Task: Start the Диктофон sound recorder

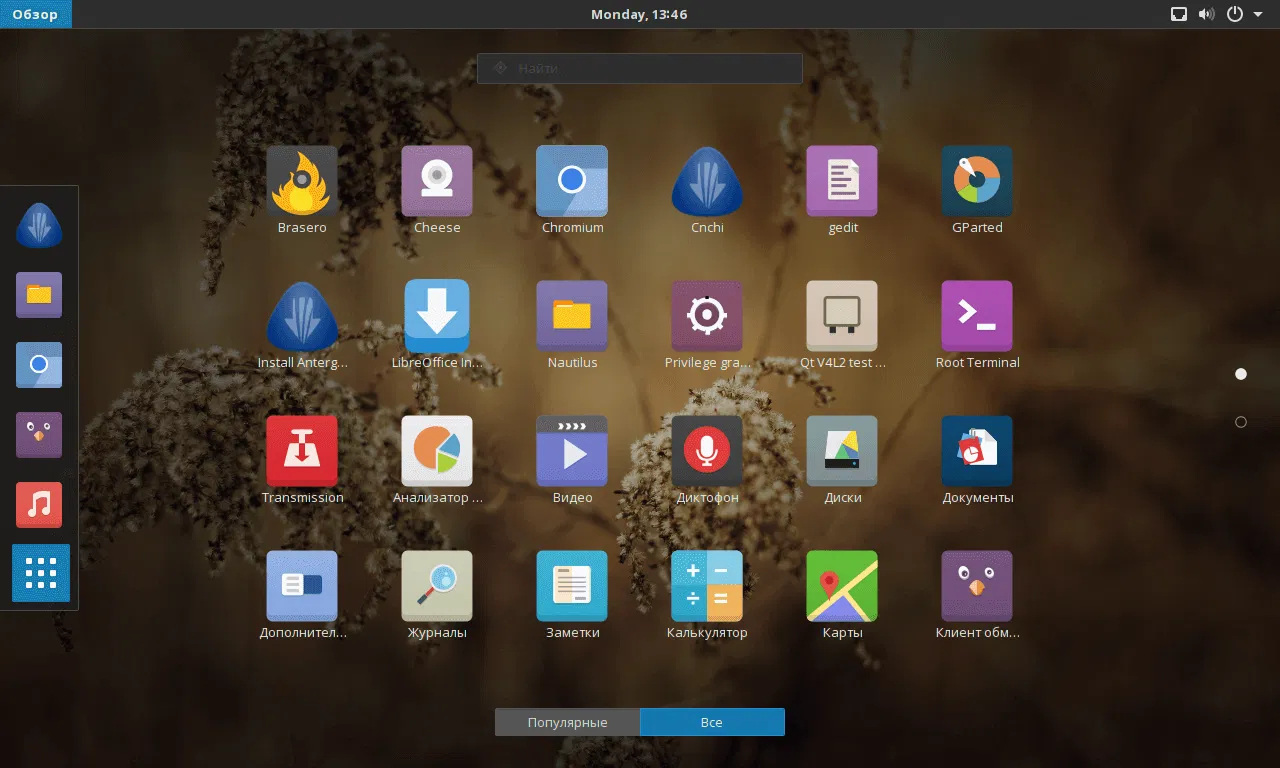Action: click(707, 451)
